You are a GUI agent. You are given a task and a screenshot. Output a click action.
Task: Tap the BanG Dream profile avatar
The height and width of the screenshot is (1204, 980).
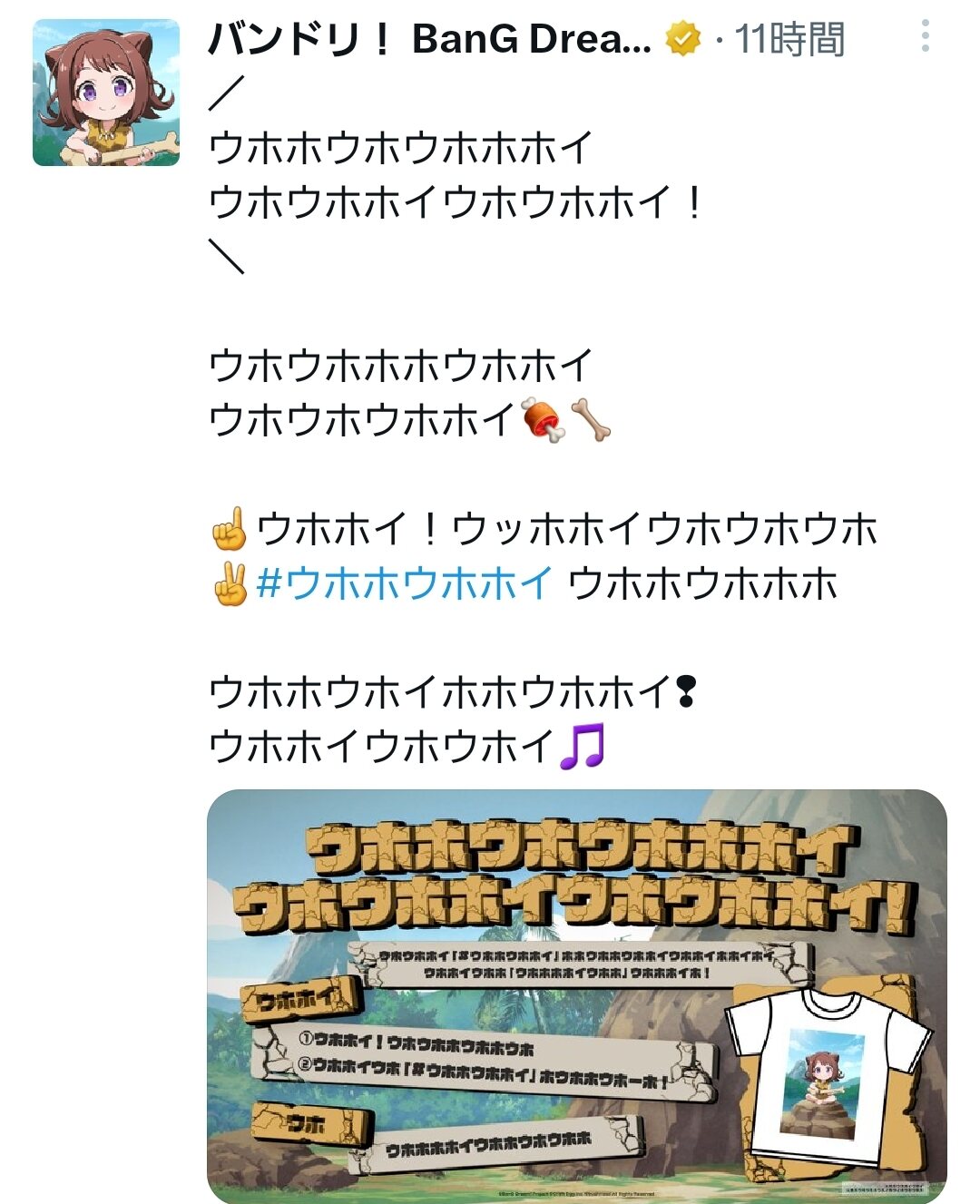106,93
